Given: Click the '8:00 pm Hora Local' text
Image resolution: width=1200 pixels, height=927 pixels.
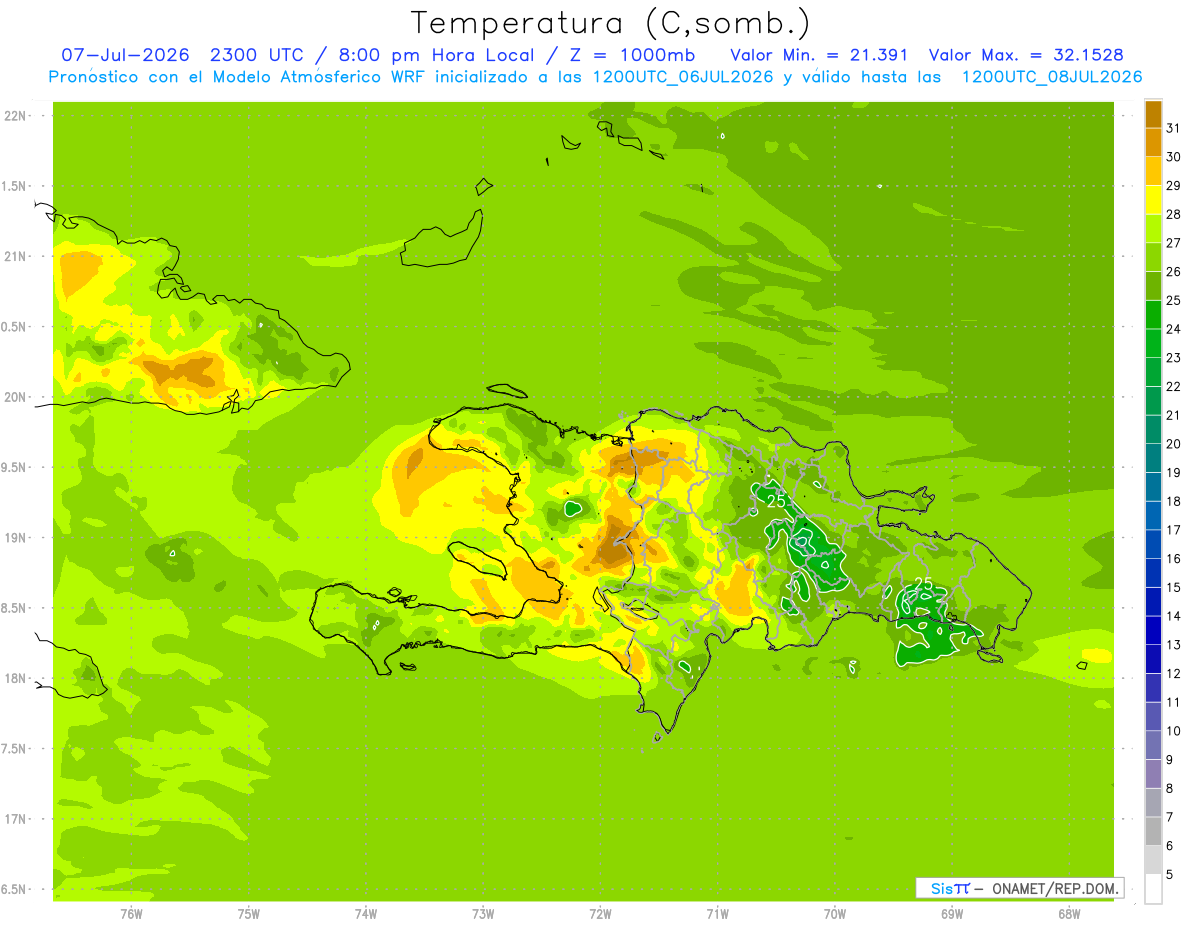Looking at the screenshot, I should [x=436, y=55].
